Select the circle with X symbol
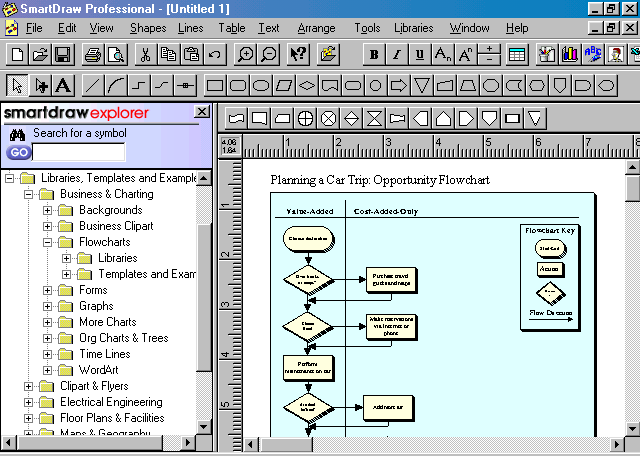Image resolution: width=640 pixels, height=456 pixels. [x=329, y=119]
